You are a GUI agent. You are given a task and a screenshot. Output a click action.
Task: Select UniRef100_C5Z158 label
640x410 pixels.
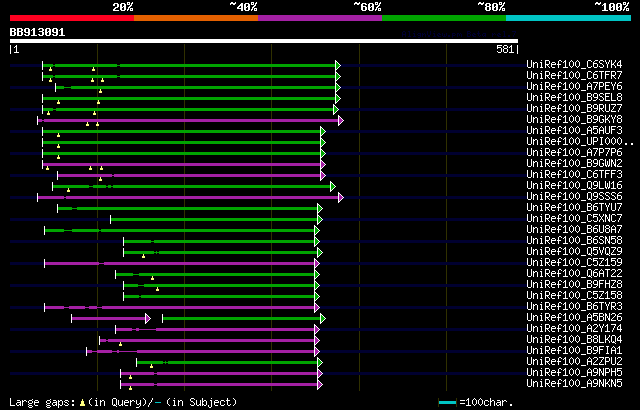[574, 296]
